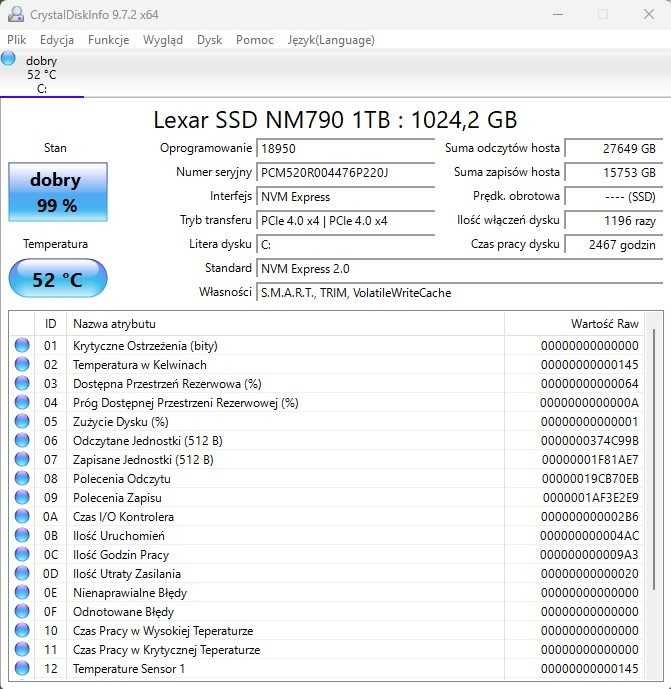Click the Lexar SSD NM790 1TB title
Image resolution: width=671 pixels, height=689 pixels.
335,120
